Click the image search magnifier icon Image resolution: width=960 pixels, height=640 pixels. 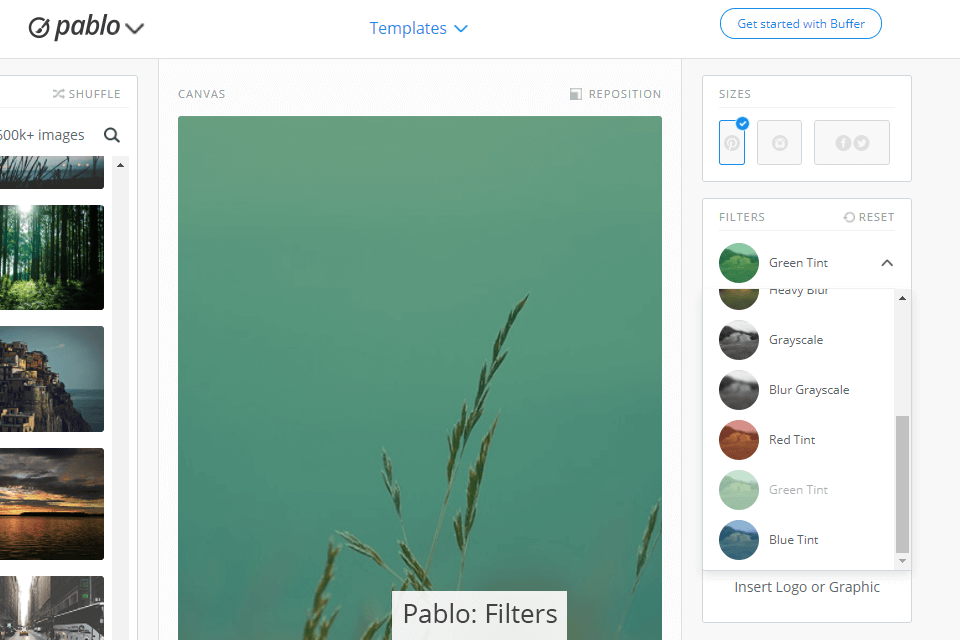click(x=111, y=135)
